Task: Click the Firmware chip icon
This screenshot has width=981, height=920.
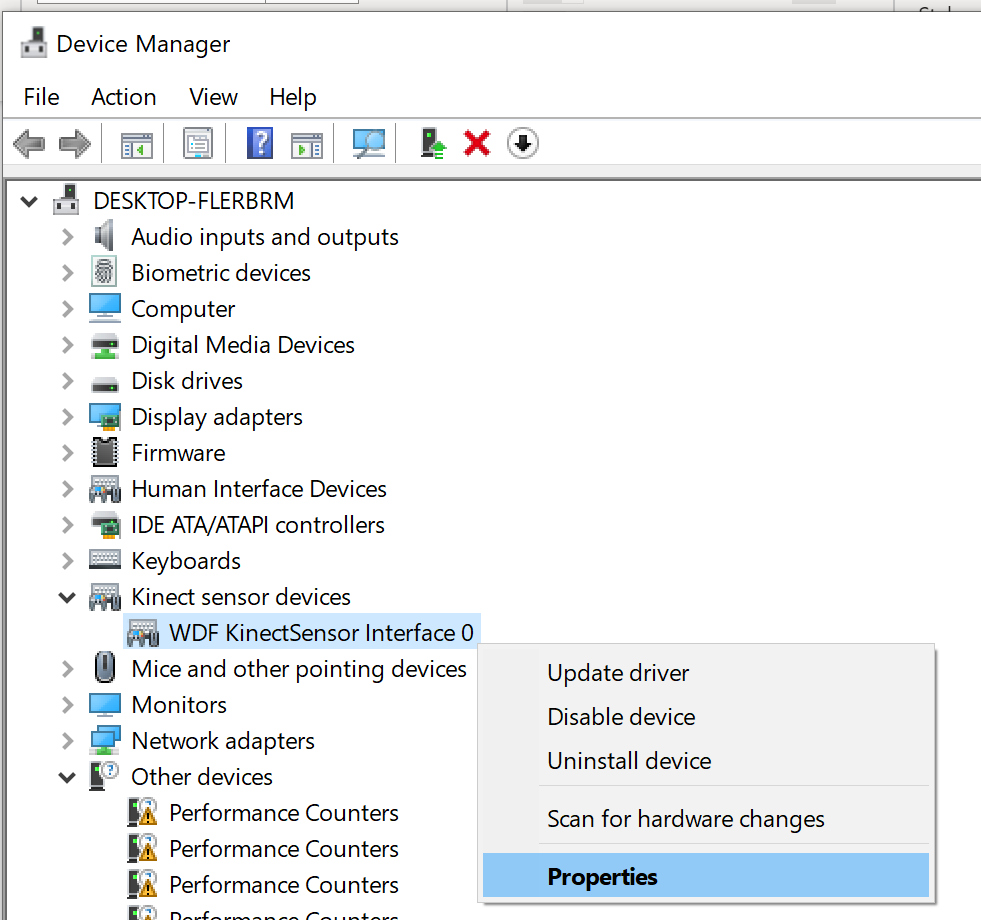Action: tap(104, 452)
